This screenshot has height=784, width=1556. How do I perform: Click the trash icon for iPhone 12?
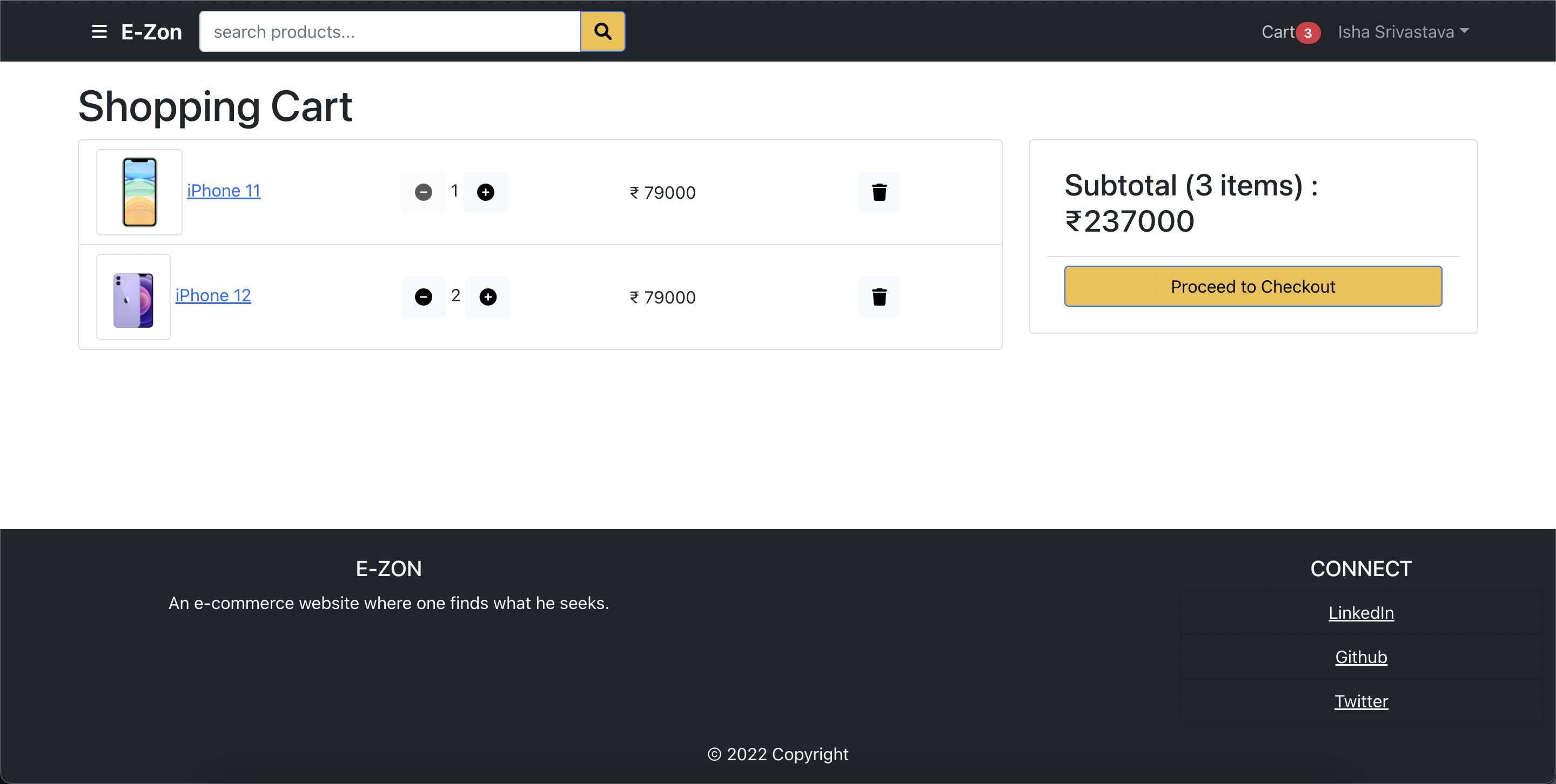click(x=879, y=296)
